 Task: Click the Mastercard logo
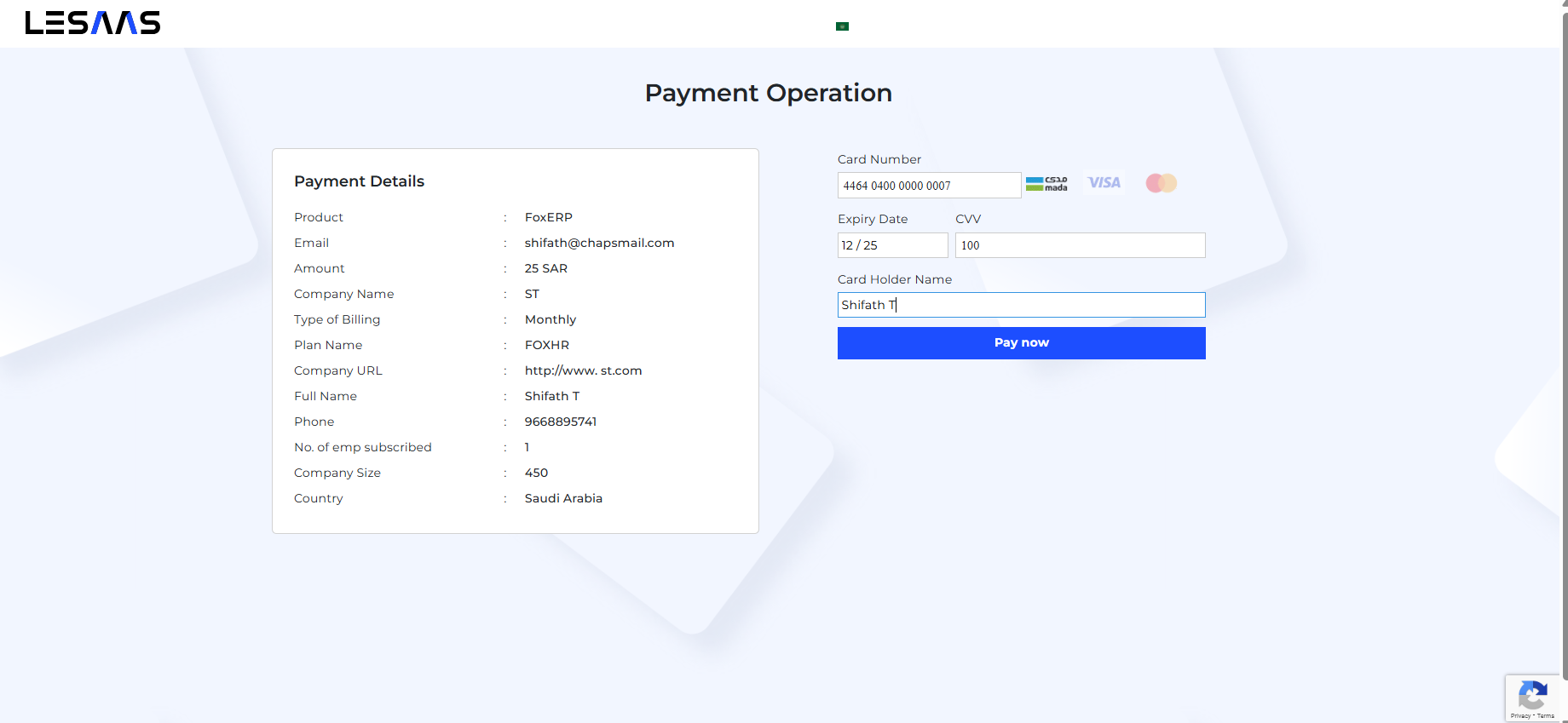point(1161,183)
